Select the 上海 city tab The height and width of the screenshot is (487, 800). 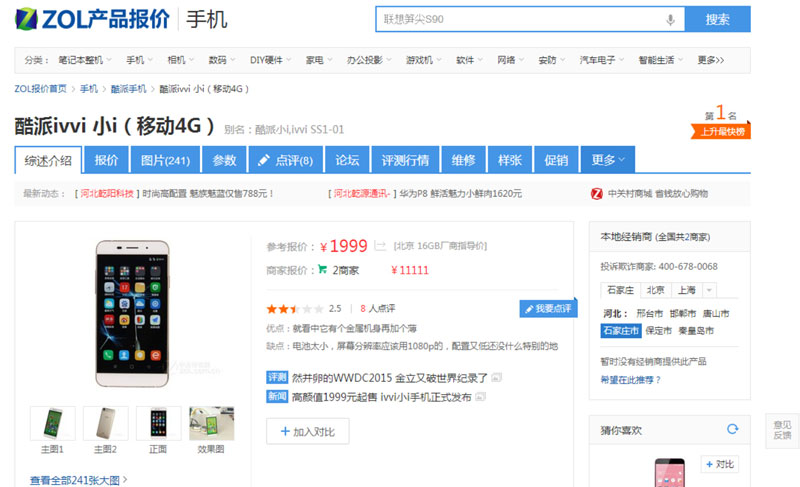point(687,290)
